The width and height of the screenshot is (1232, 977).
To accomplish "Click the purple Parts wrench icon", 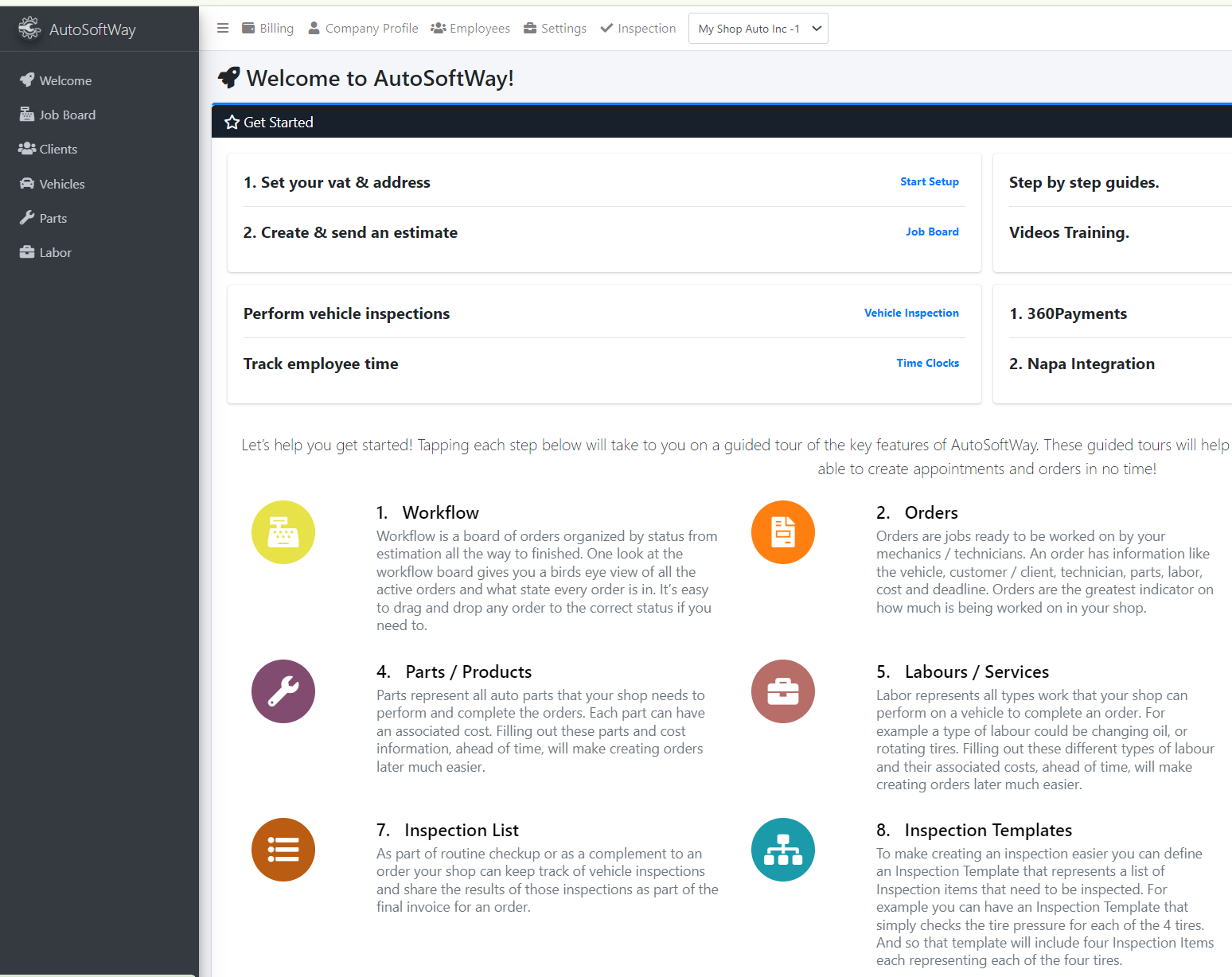I will pos(283,691).
